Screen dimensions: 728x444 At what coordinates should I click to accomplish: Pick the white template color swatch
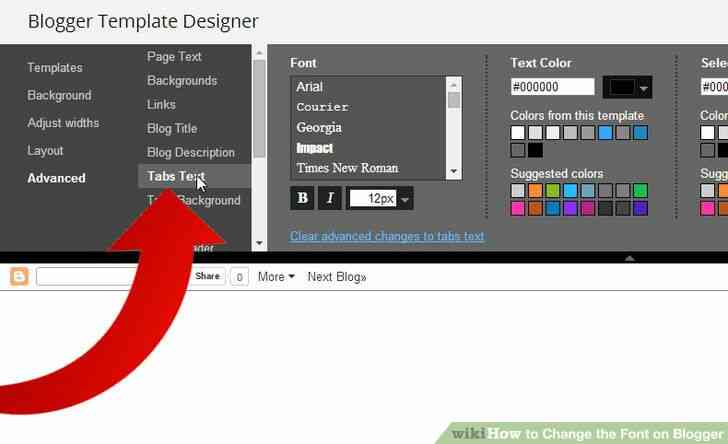pos(518,133)
